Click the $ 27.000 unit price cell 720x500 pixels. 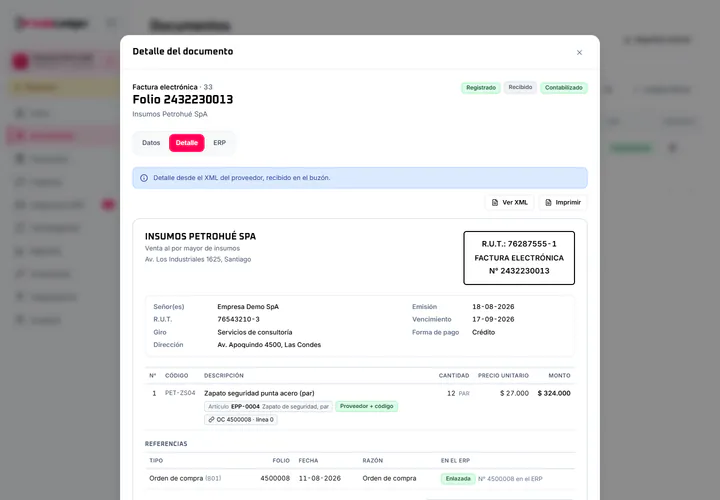point(514,393)
